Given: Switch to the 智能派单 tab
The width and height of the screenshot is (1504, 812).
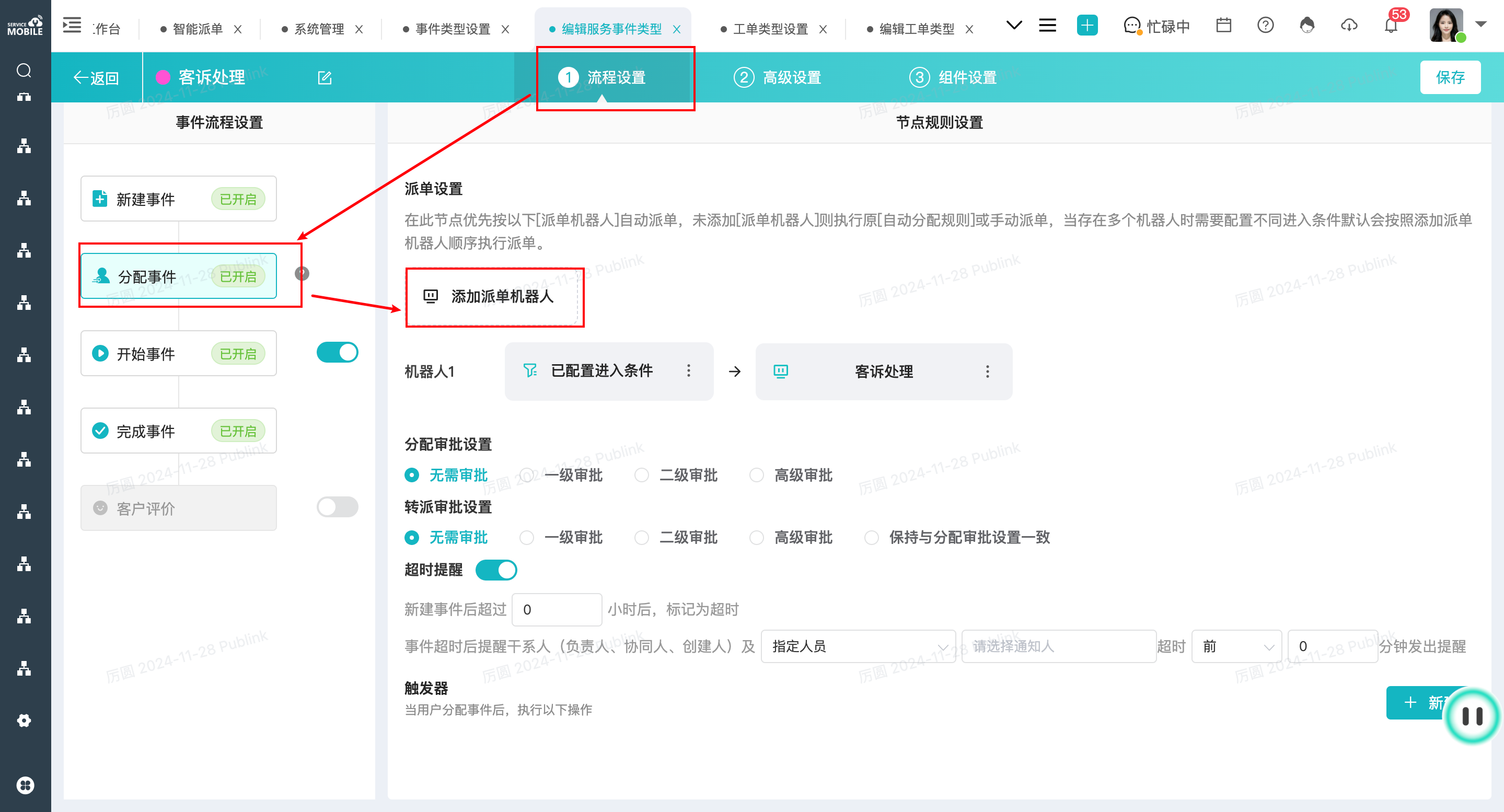Looking at the screenshot, I should click(198, 29).
